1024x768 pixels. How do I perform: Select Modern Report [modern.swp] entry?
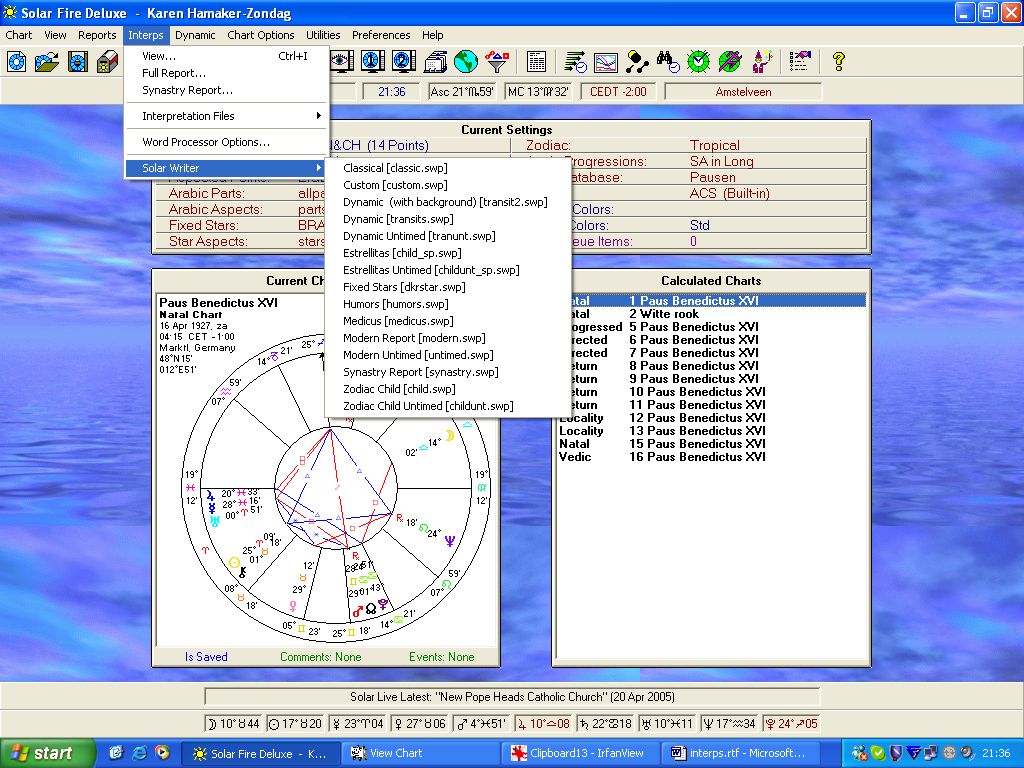pyautogui.click(x=414, y=338)
